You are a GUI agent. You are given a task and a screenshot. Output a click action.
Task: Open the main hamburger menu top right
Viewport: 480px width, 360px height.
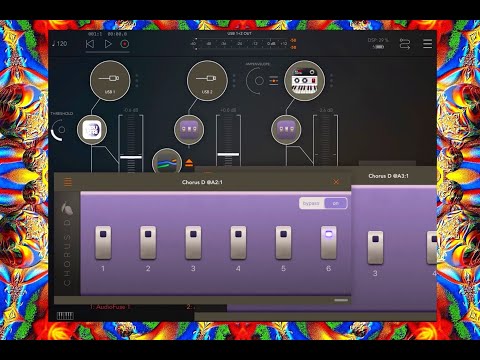coord(428,44)
